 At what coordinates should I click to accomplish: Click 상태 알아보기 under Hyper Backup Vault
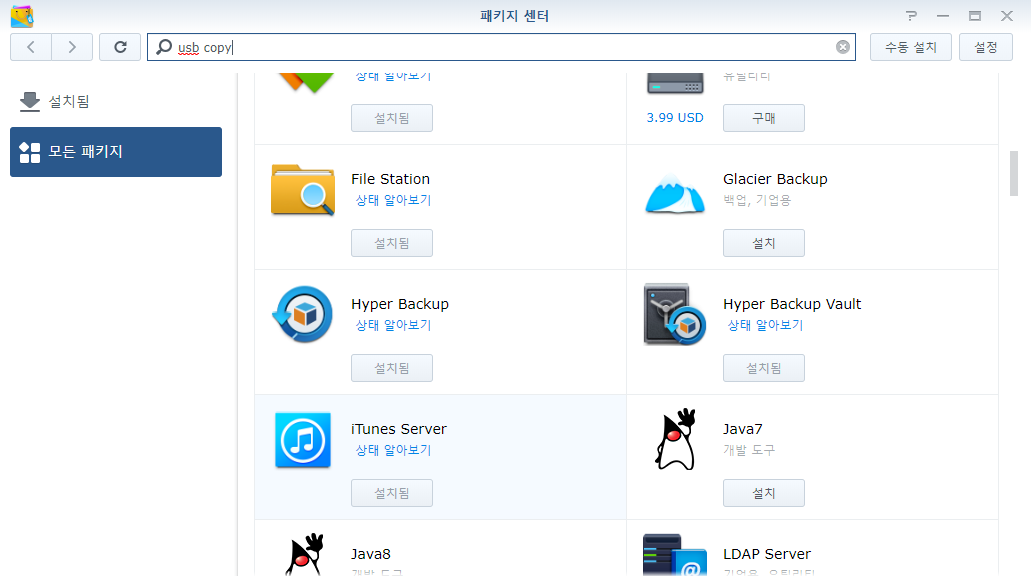point(765,325)
